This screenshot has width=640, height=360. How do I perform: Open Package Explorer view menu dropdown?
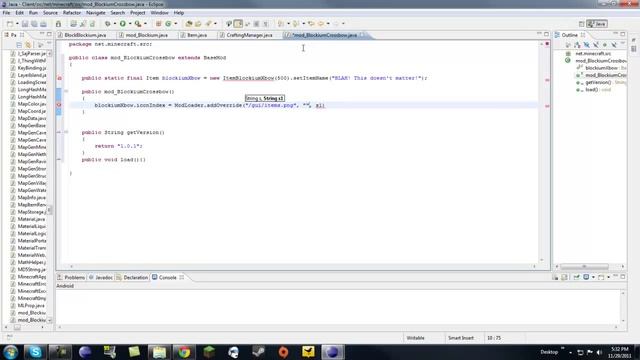pos(49,44)
